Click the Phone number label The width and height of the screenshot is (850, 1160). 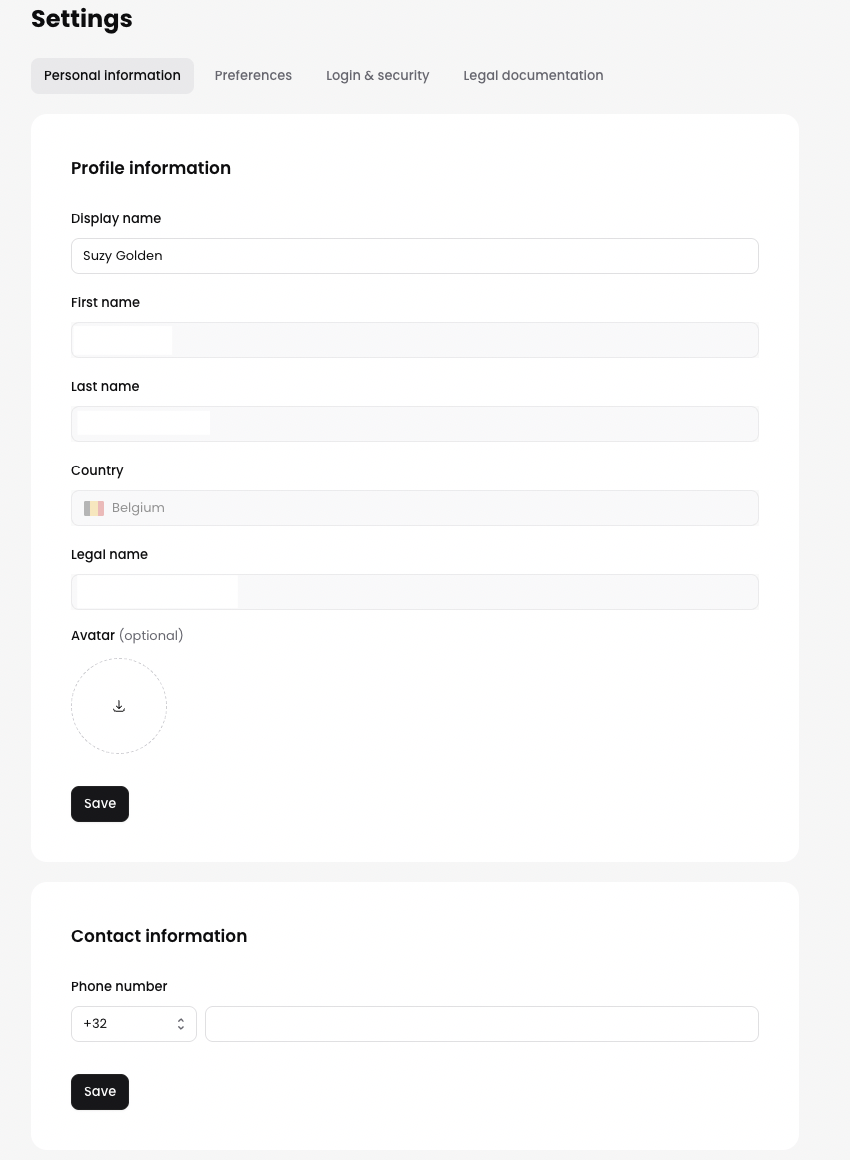119,987
